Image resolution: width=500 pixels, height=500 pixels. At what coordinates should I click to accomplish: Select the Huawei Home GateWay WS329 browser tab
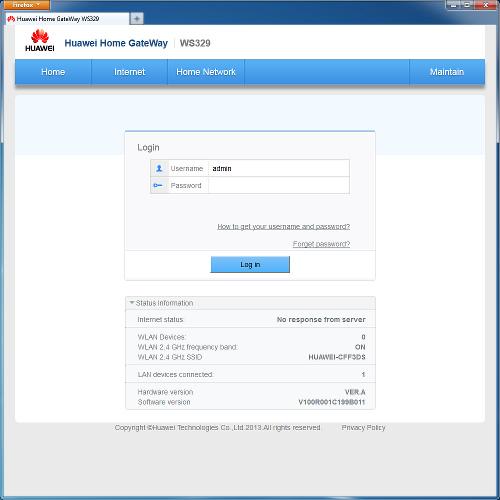[x=66, y=19]
